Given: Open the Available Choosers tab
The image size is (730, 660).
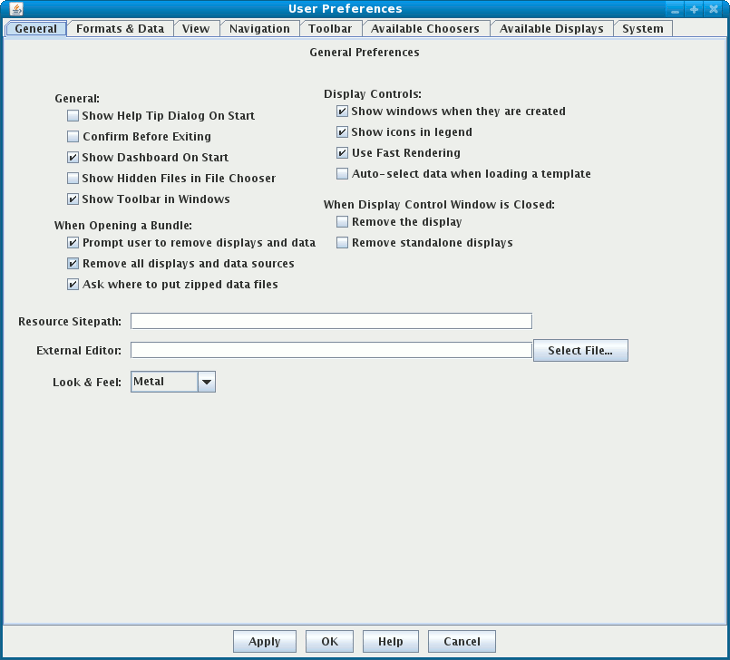Looking at the screenshot, I should [x=425, y=29].
